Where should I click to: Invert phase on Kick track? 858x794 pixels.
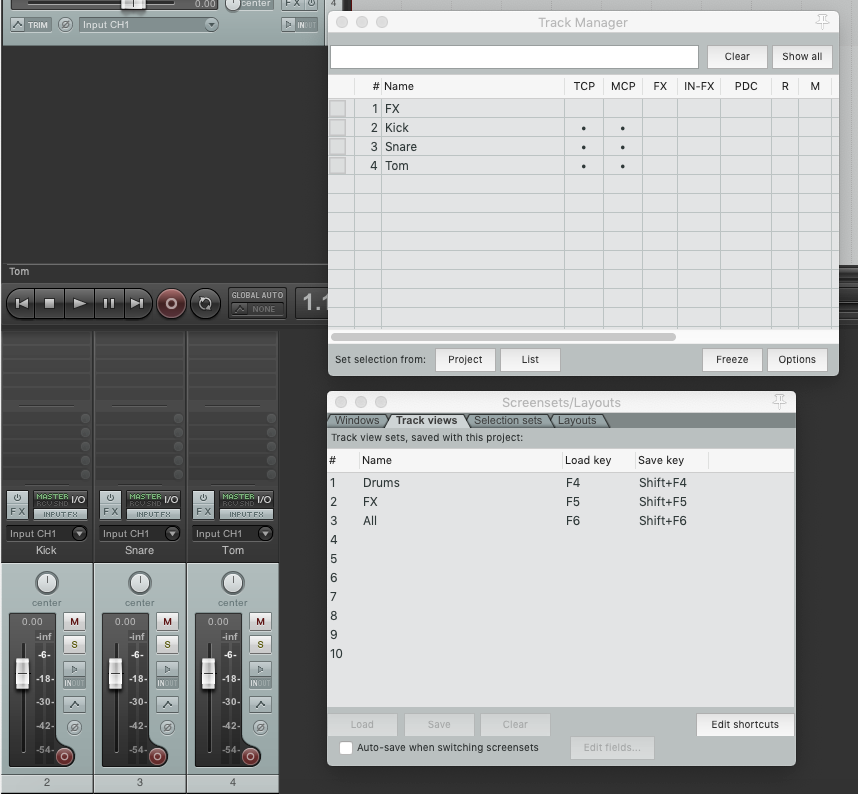pyautogui.click(x=74, y=727)
